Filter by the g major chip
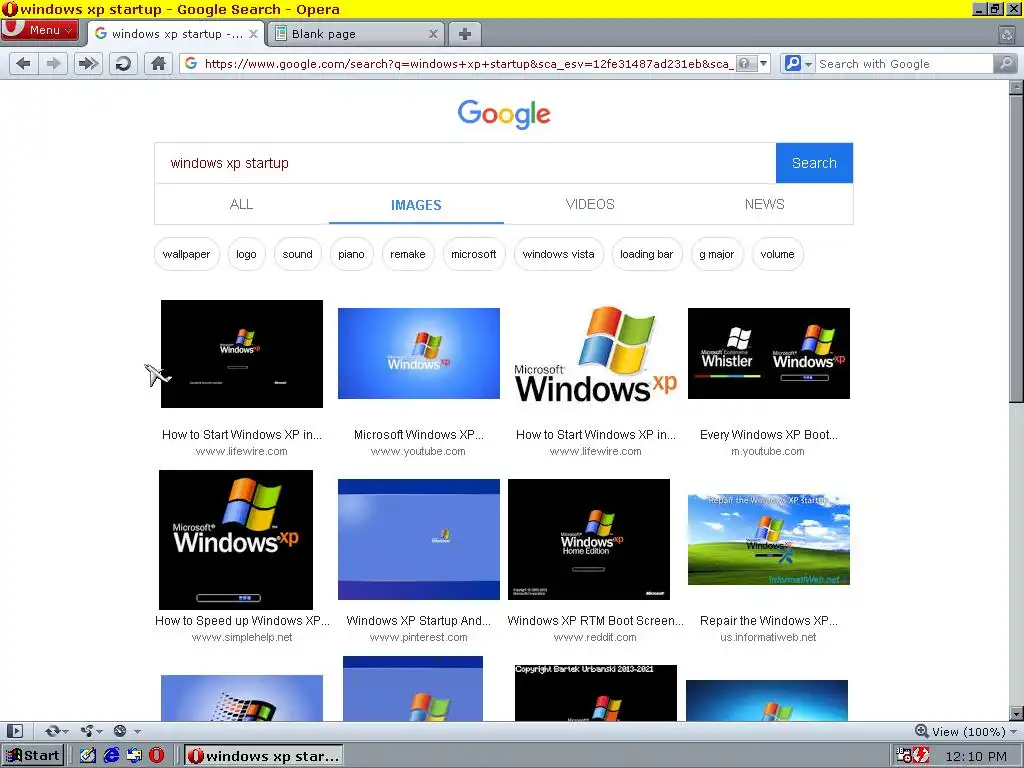This screenshot has height=768, width=1024. pyautogui.click(x=716, y=254)
